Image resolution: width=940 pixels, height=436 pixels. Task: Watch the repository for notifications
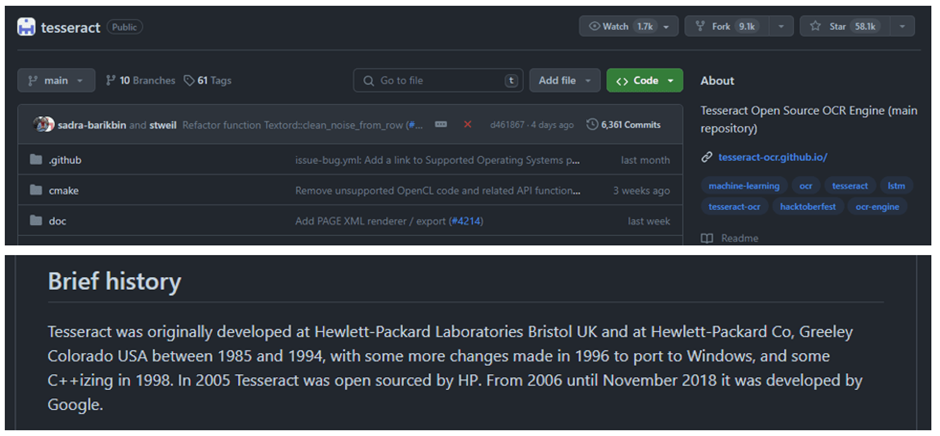(629, 26)
